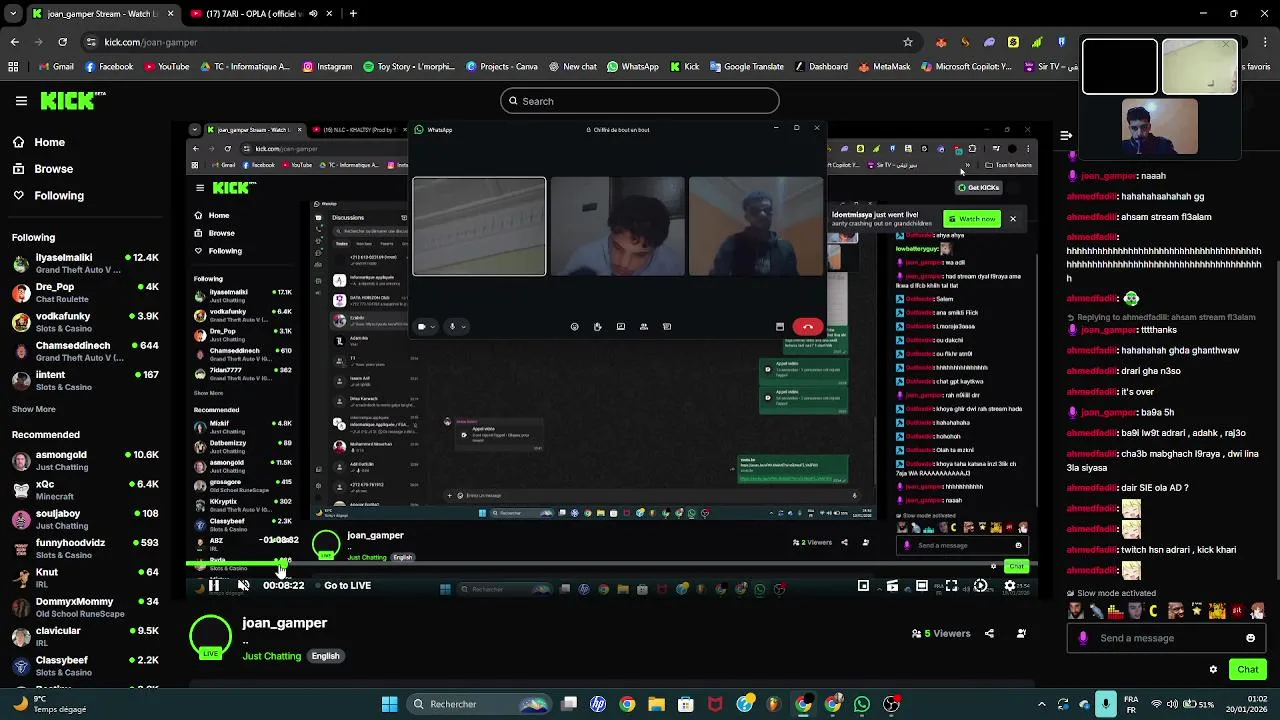Viewport: 1280px width, 720px height.
Task: Click the Just Chatting category link
Action: (x=271, y=656)
